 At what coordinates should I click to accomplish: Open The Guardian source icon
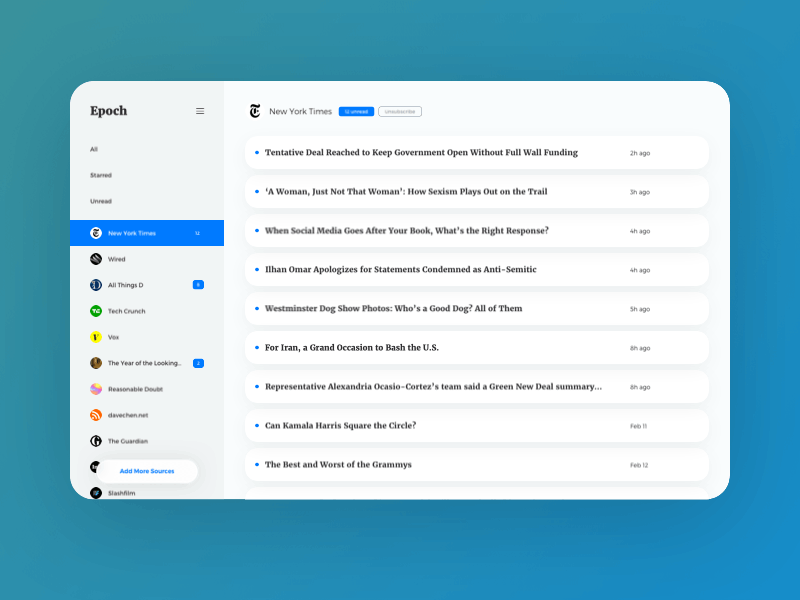click(95, 441)
